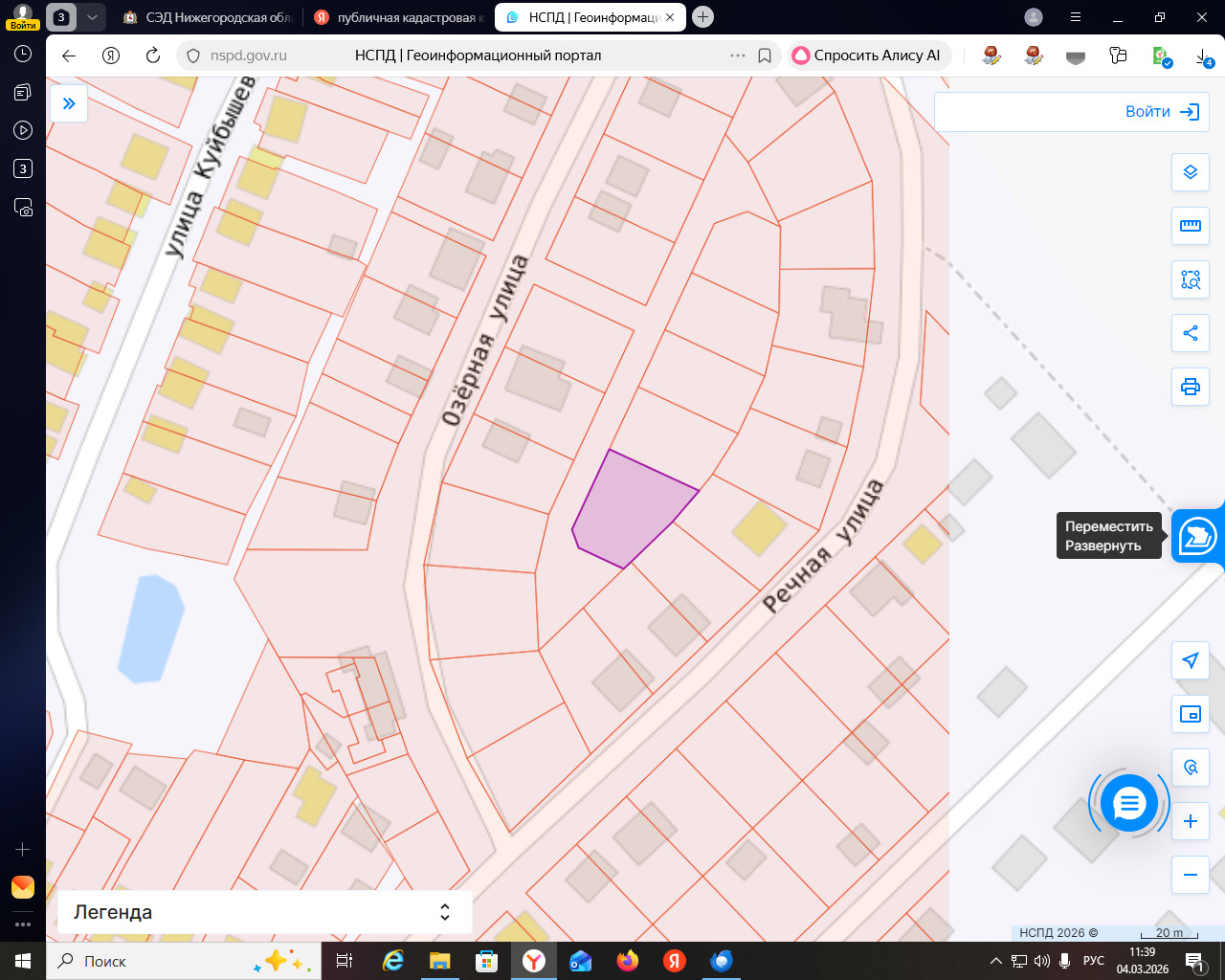The image size is (1225, 980).
Task: Zoom in on the map
Action: click(1191, 821)
